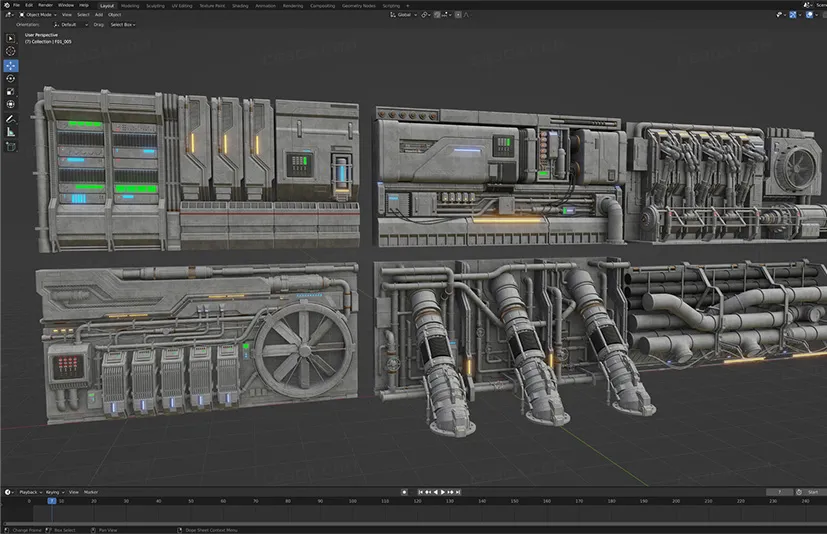Switch to Shading workspace tab
This screenshot has height=534, width=827.
click(x=241, y=6)
